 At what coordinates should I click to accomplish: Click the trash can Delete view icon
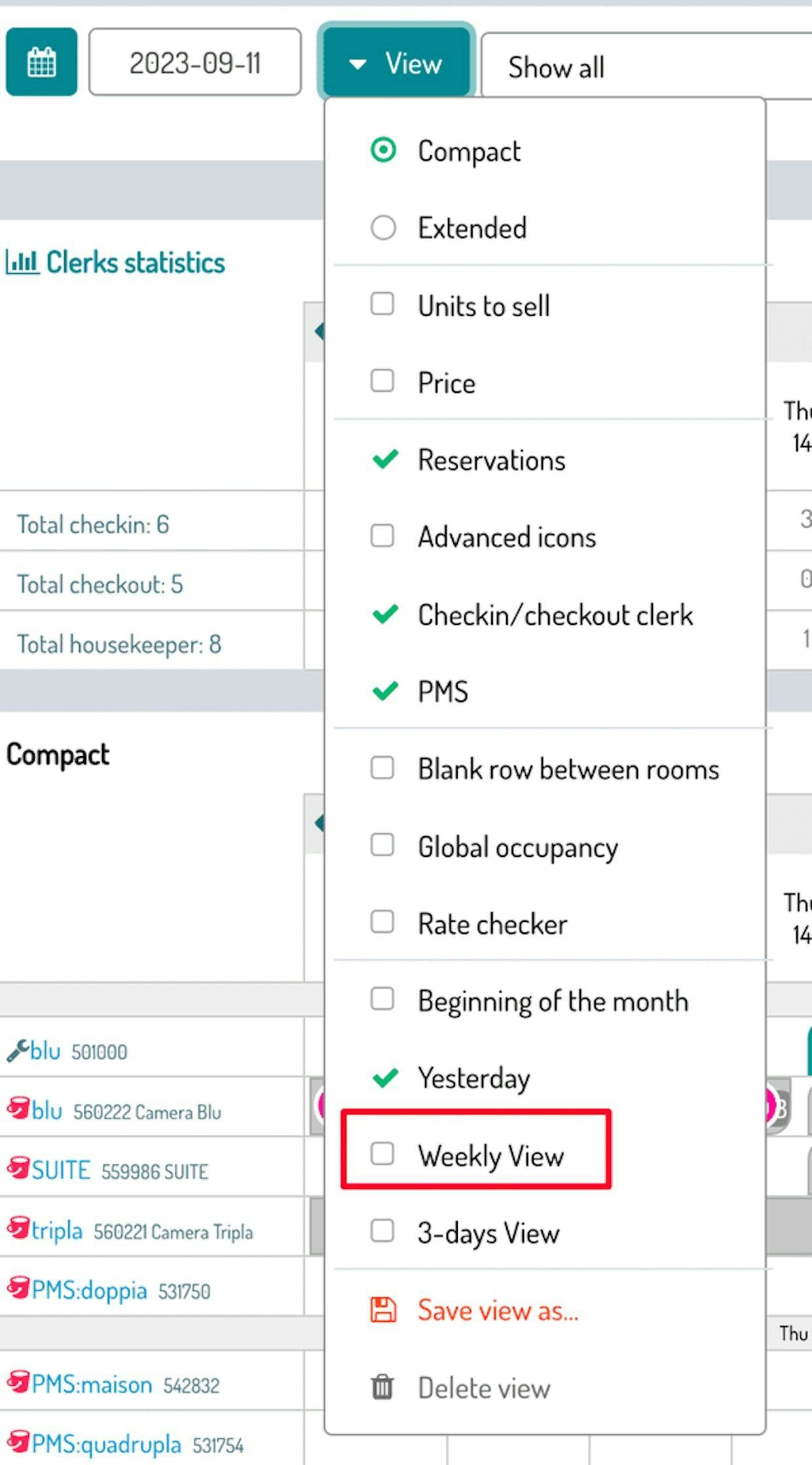point(382,1387)
